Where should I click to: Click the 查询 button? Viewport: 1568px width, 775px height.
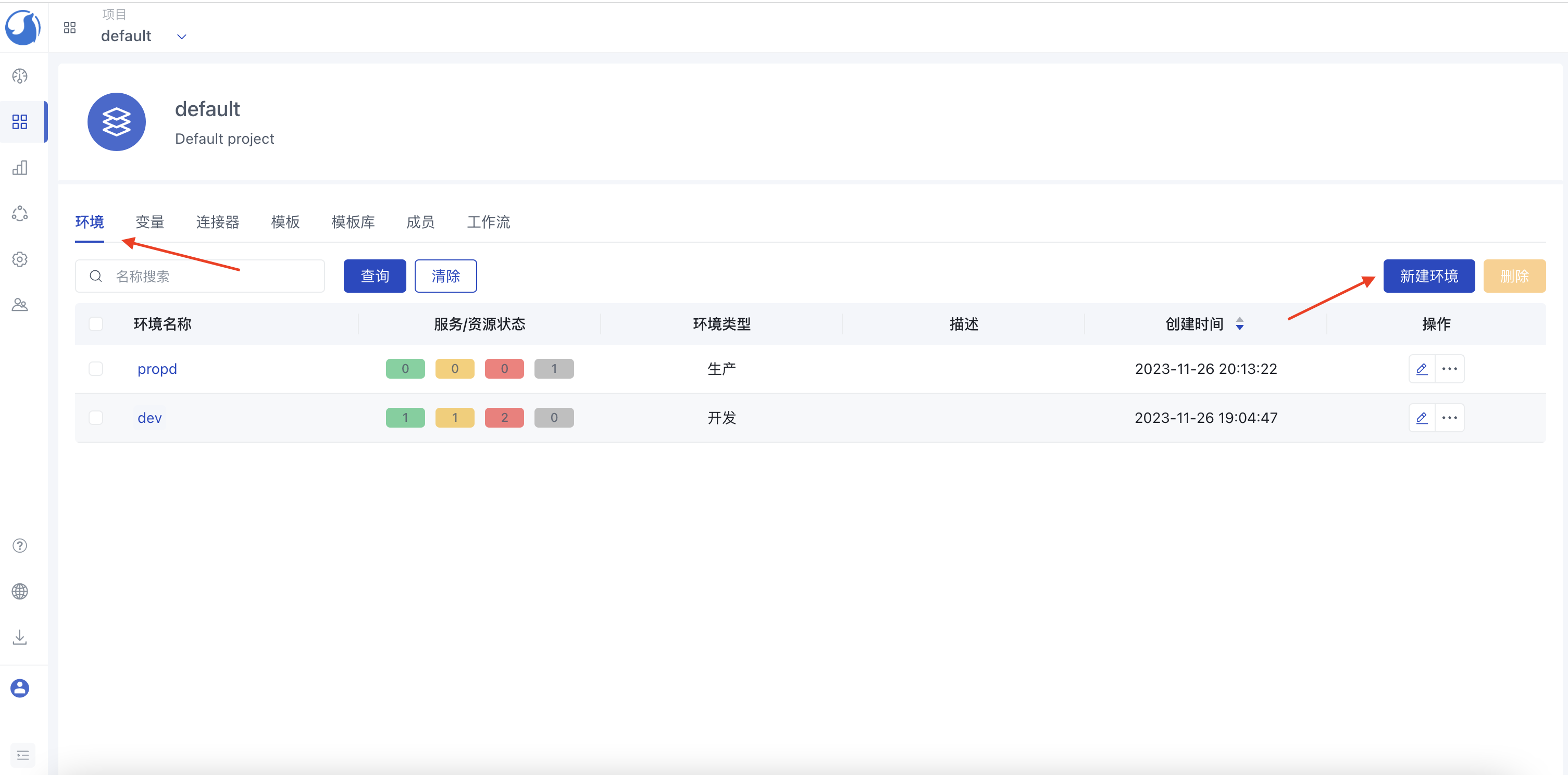(x=375, y=276)
